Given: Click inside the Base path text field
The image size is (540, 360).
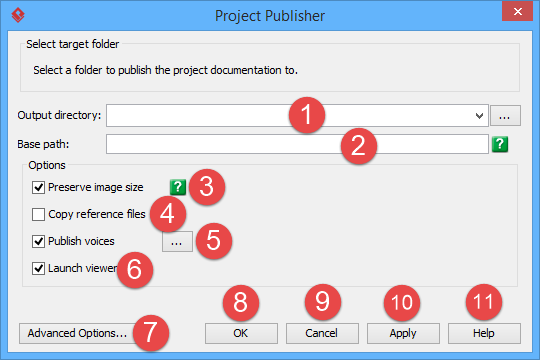Looking at the screenshot, I should (297, 144).
